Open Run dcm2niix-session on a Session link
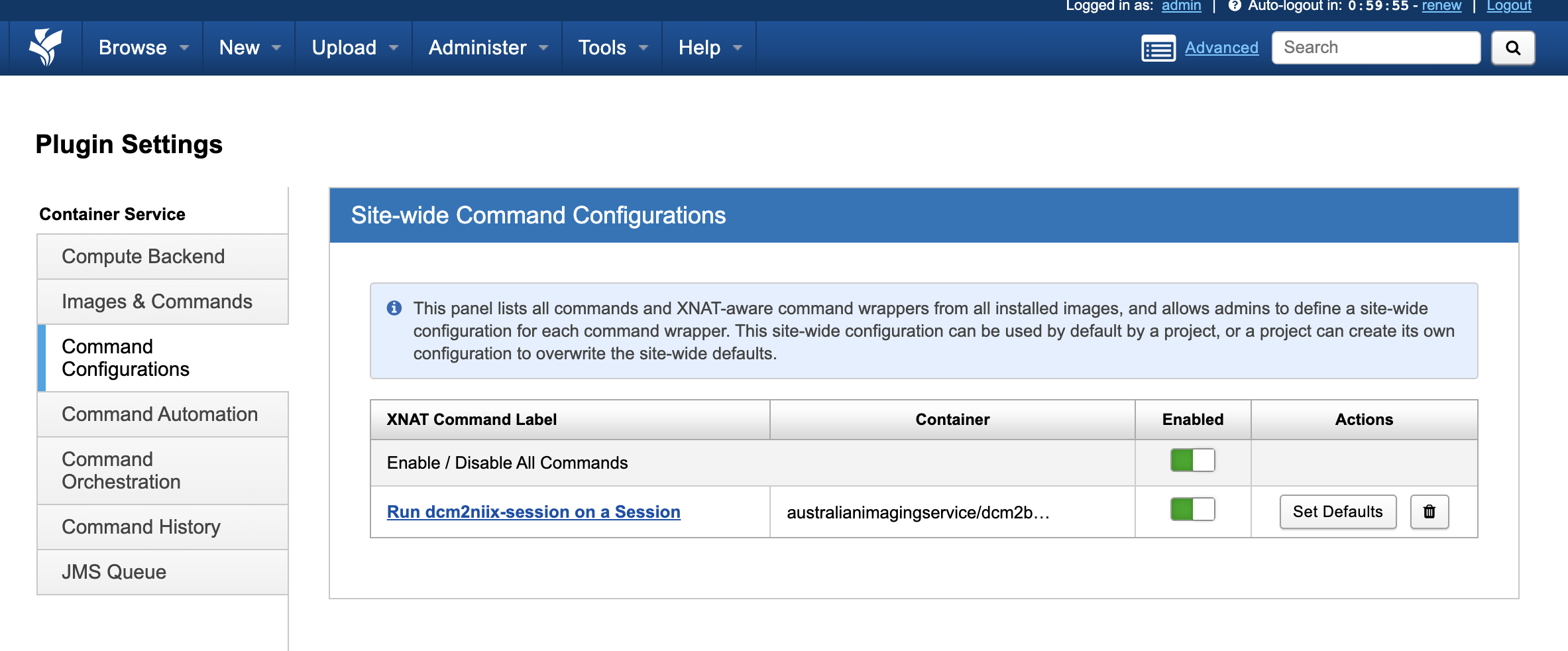 (x=533, y=512)
